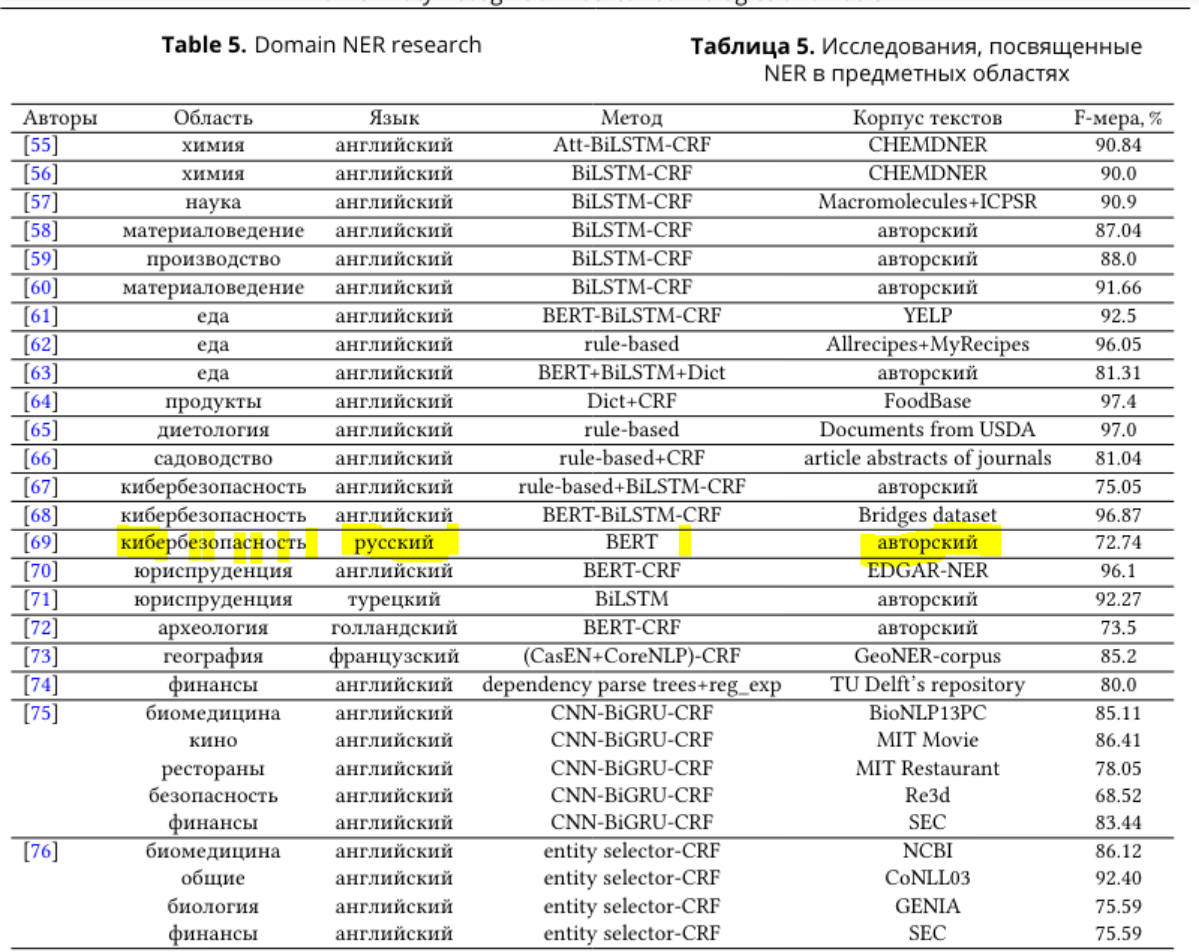
Task: Click reference [66] in the садоводство row
Action: click(41, 458)
